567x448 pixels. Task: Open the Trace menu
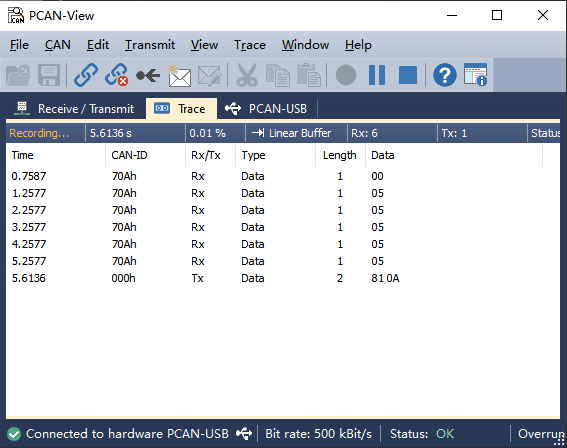(250, 45)
